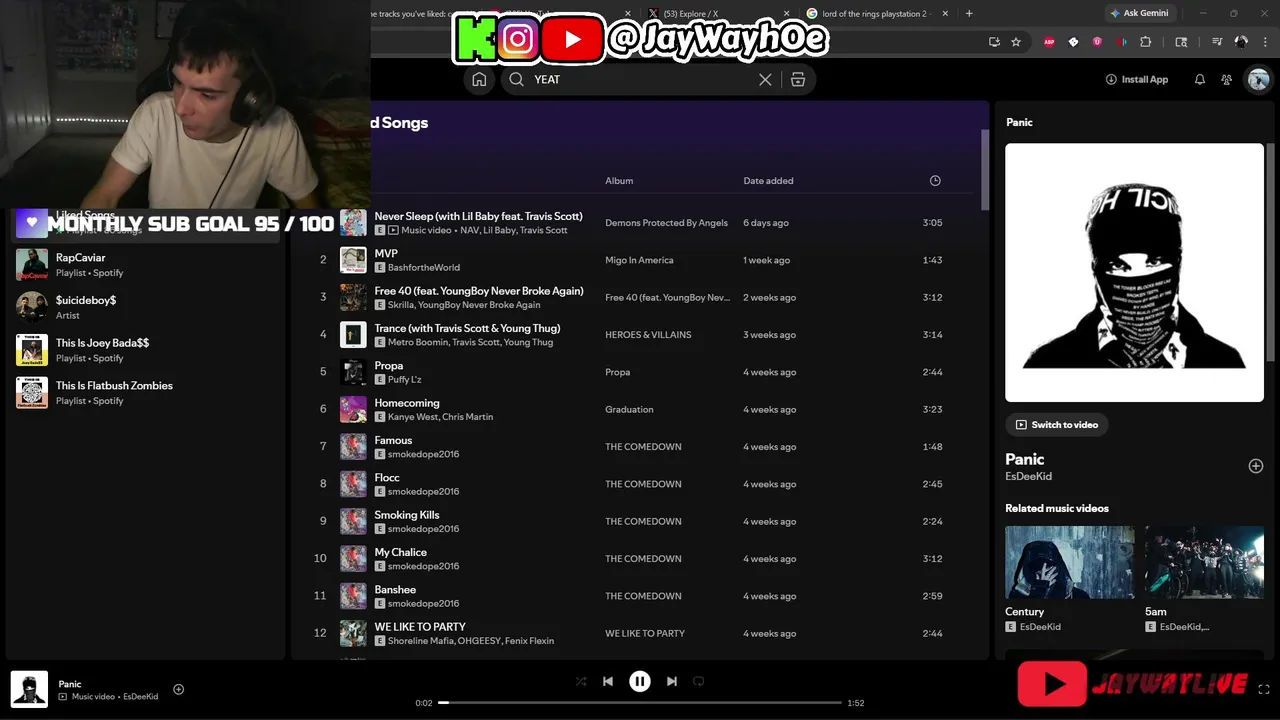
Task: Switch to the lord of the rings Google tab
Action: coord(879,14)
